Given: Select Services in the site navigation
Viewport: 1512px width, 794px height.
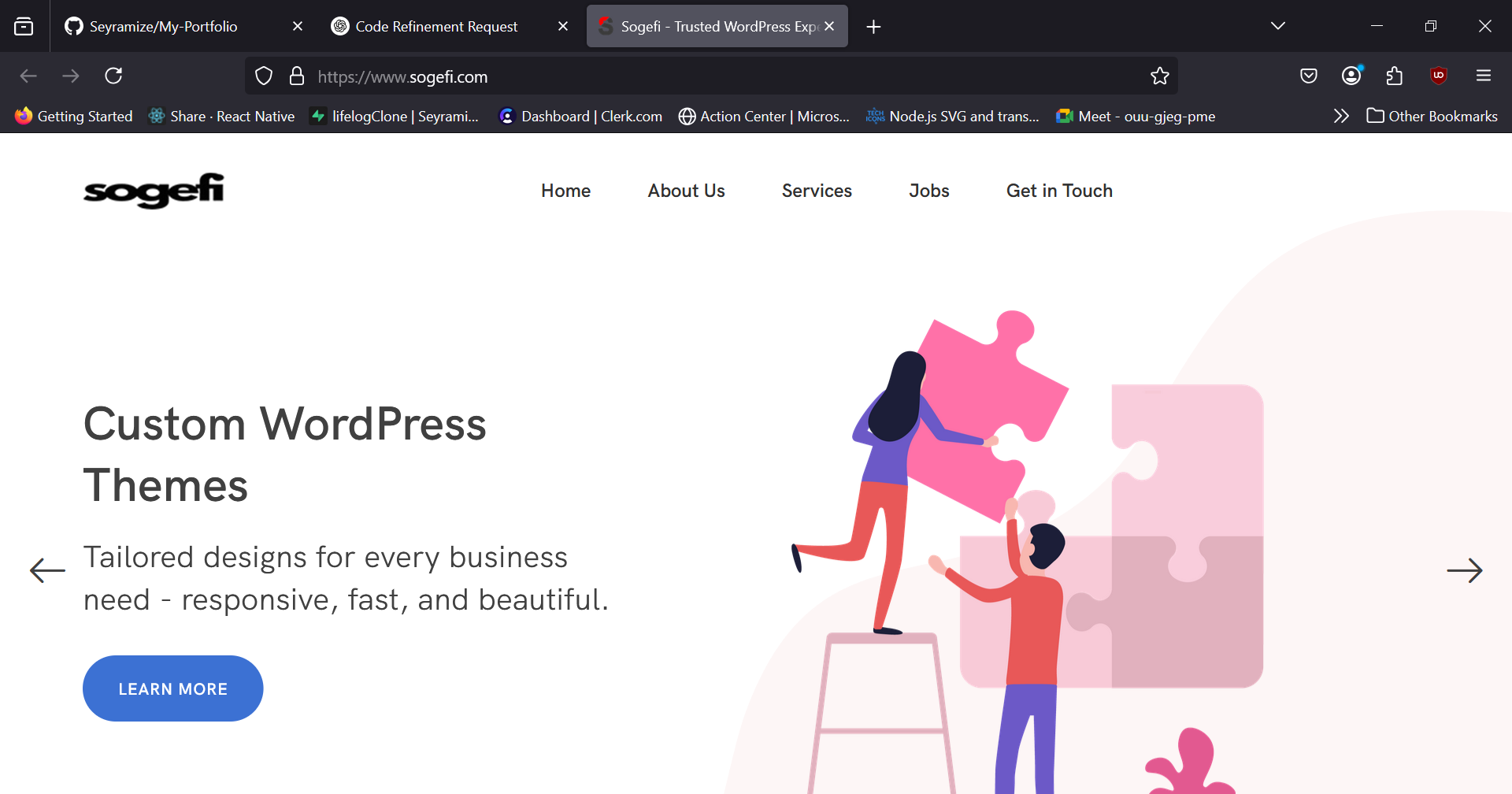Looking at the screenshot, I should pos(817,191).
